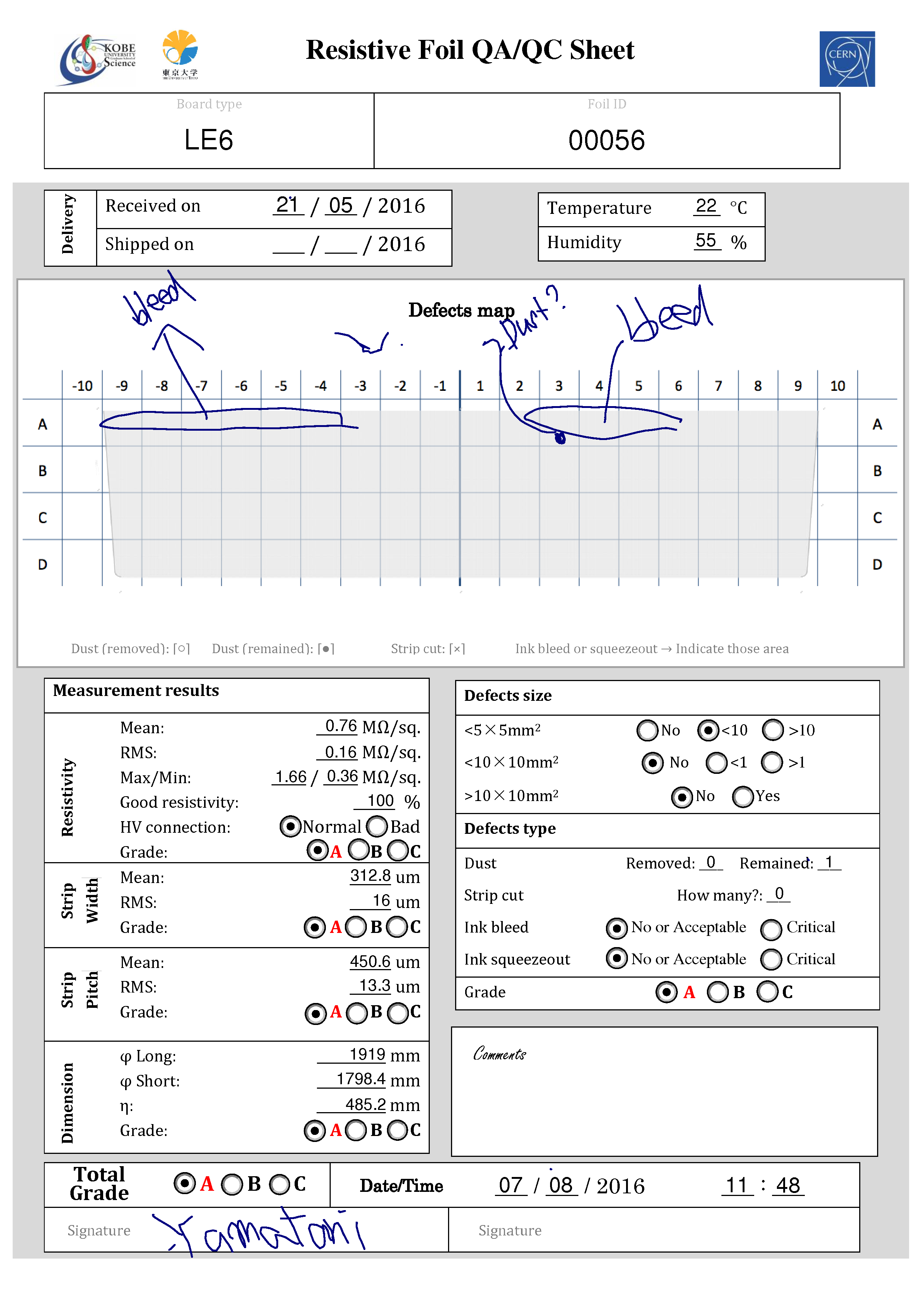Set Ink squeezeout to Critical

coord(771,960)
